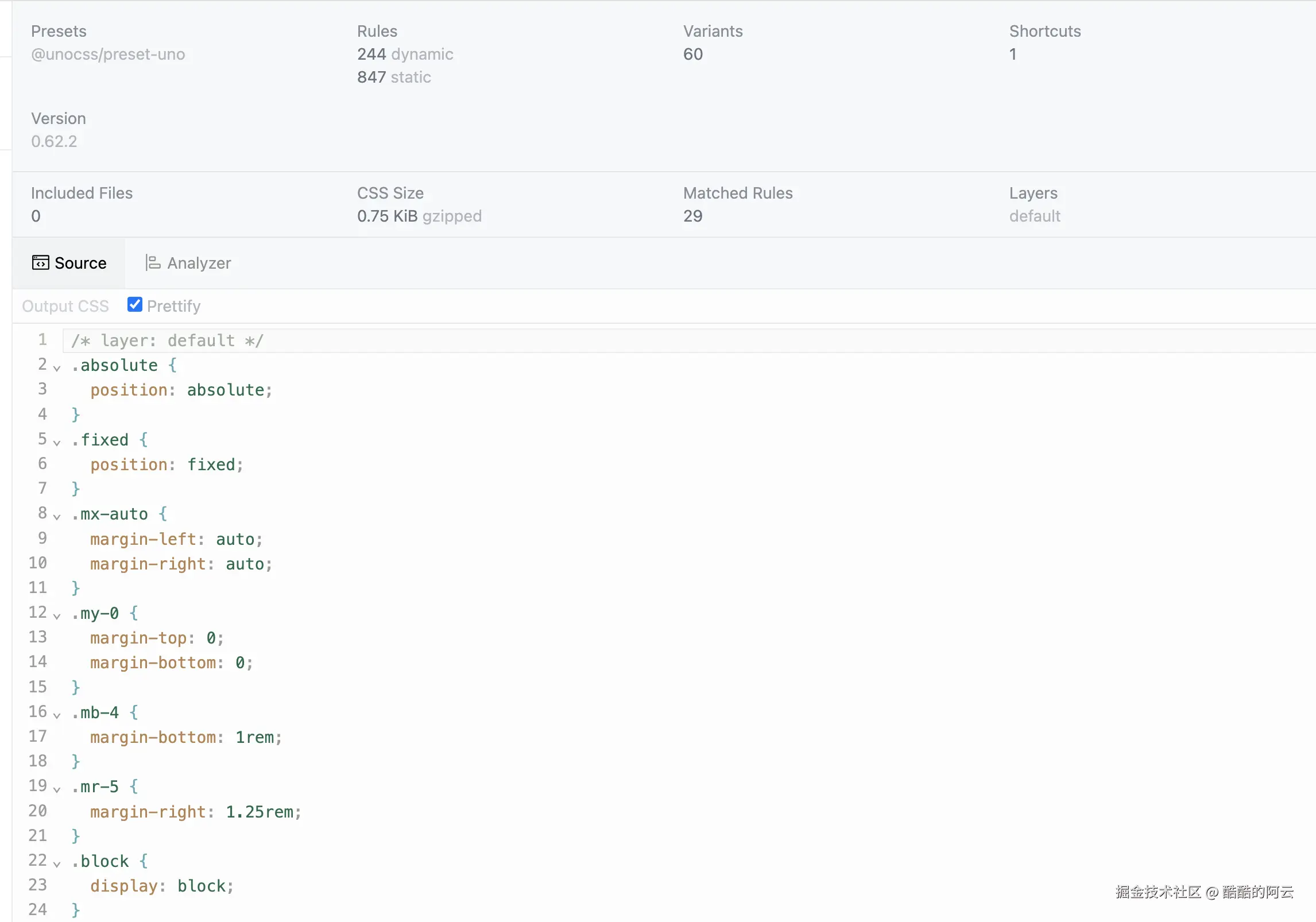
Task: Collapse the .mb-4 rule fold chevron
Action: [57, 715]
